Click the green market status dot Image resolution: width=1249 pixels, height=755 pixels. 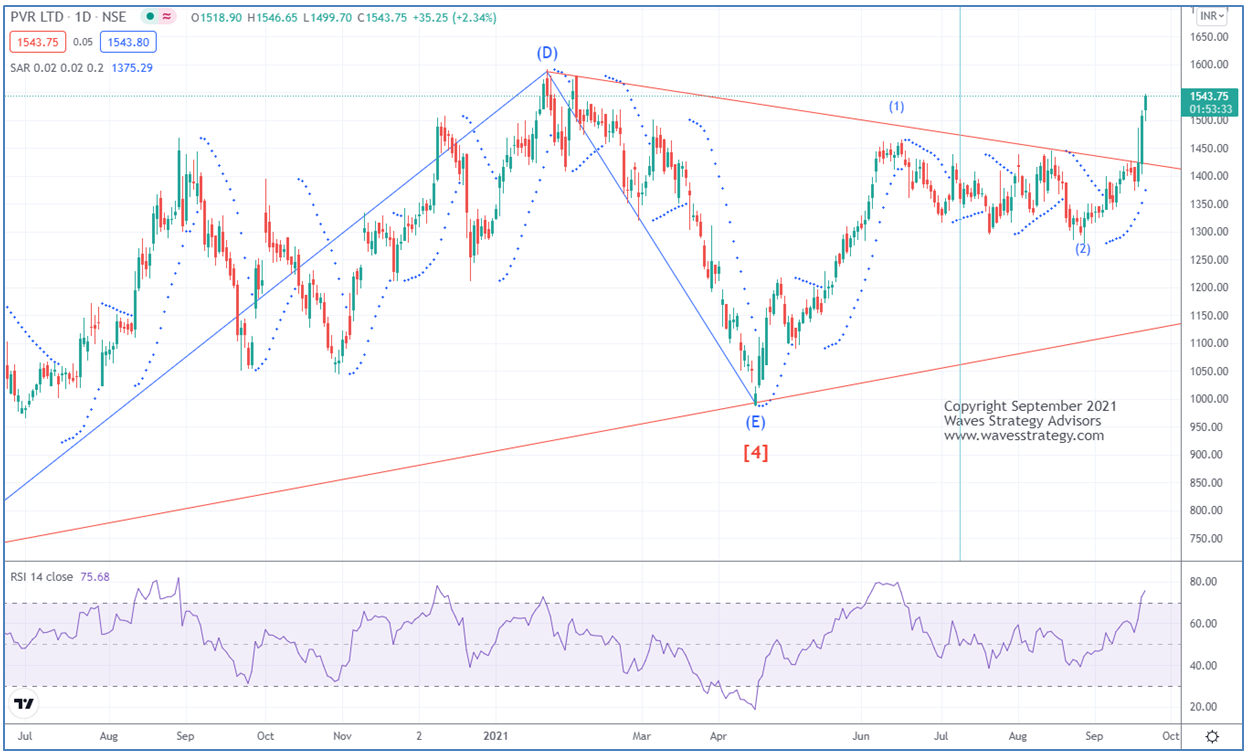pyautogui.click(x=150, y=17)
